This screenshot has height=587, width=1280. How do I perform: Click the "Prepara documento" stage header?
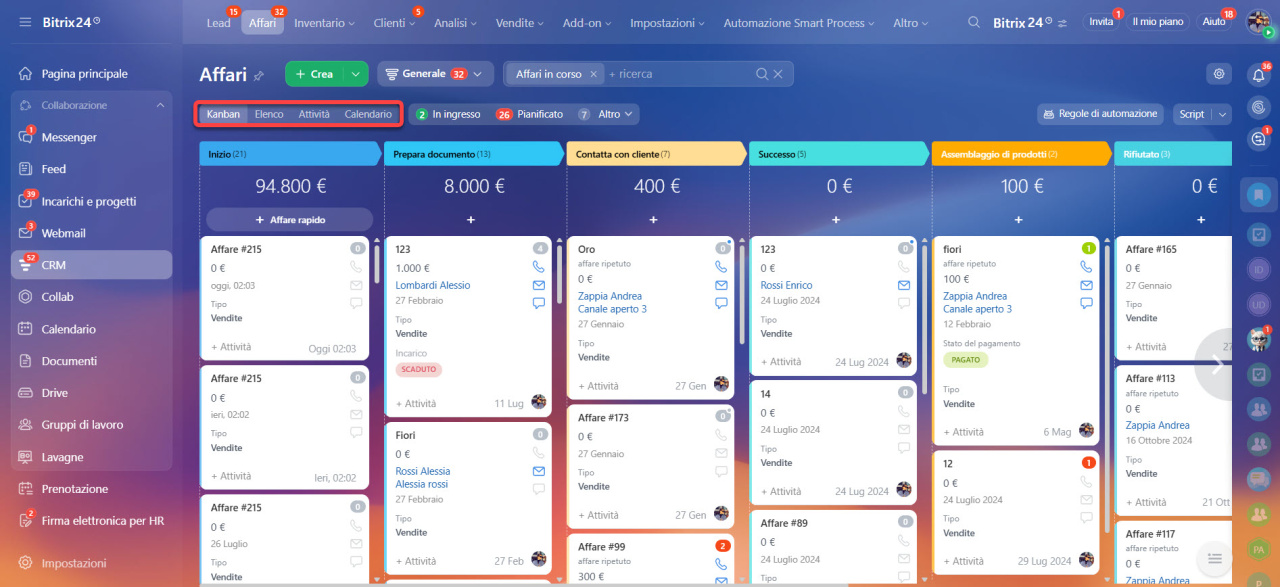pos(474,154)
